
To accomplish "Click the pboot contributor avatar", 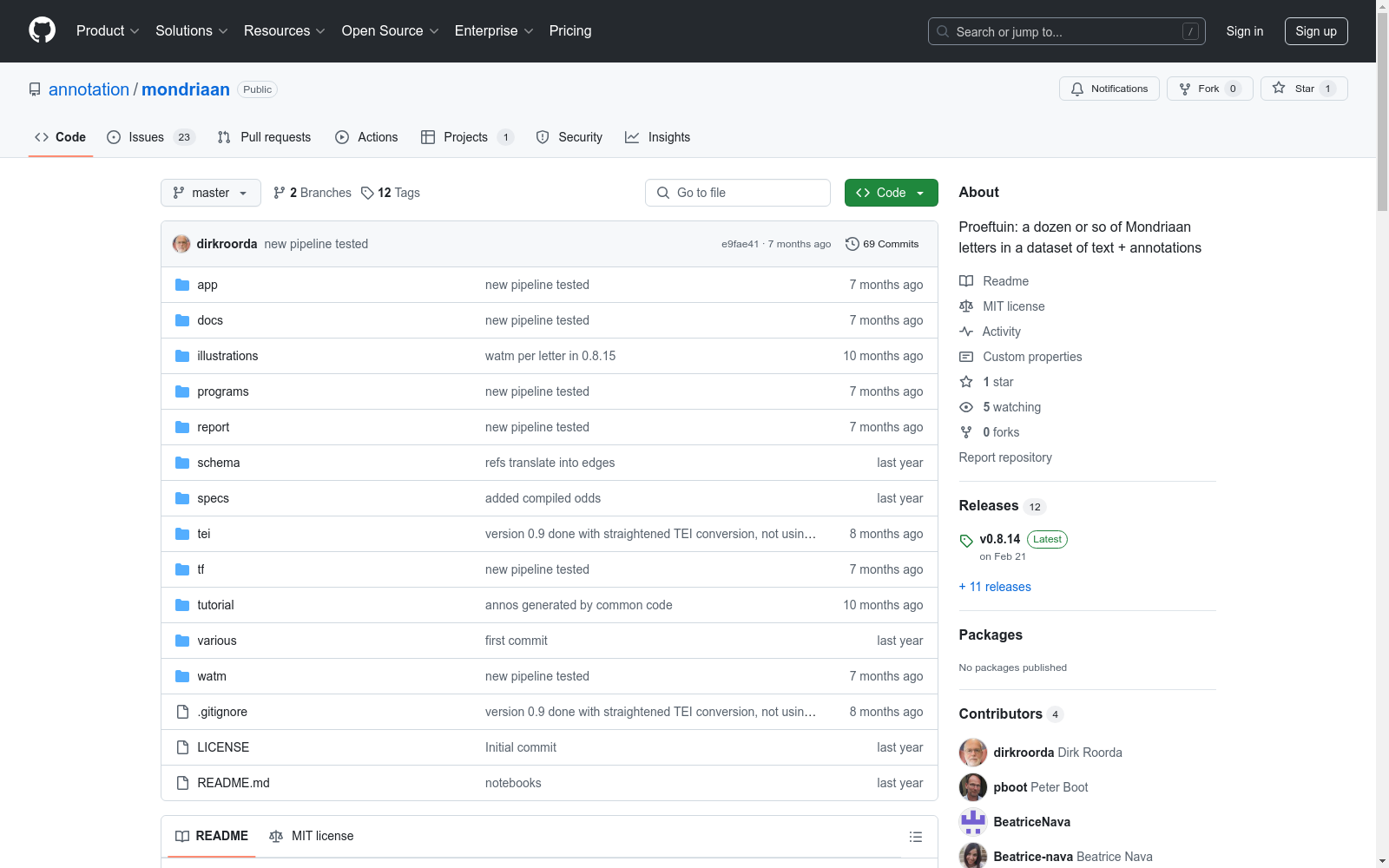I will click(x=973, y=787).
